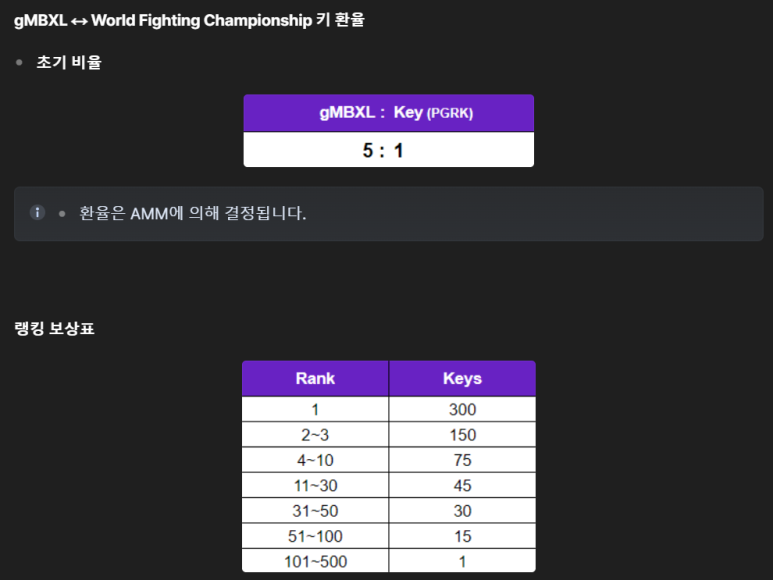Screen dimensions: 773x580
Task: Select the 101~500 rank cell
Action: click(315, 561)
